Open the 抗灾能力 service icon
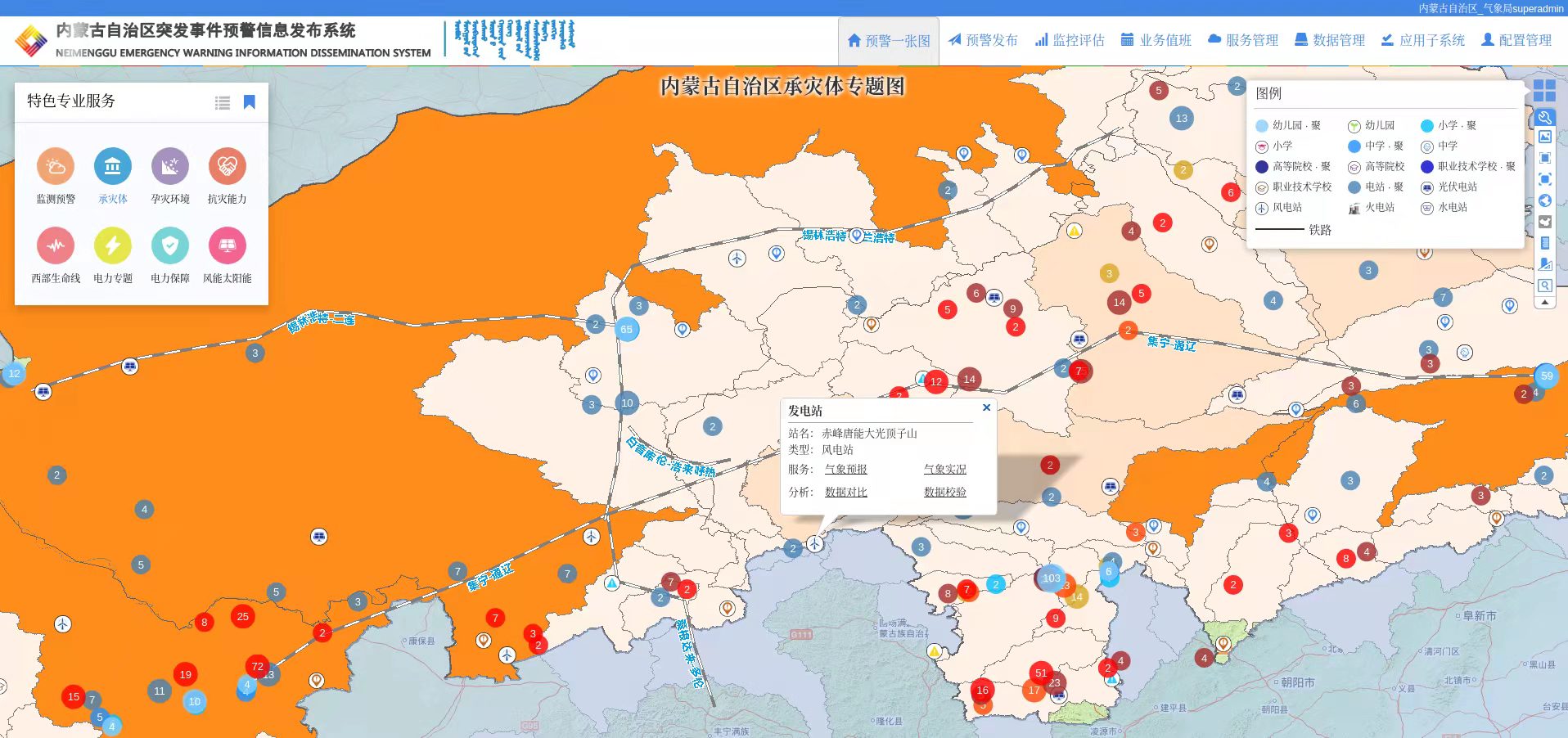The height and width of the screenshot is (738, 1568). coord(228,167)
